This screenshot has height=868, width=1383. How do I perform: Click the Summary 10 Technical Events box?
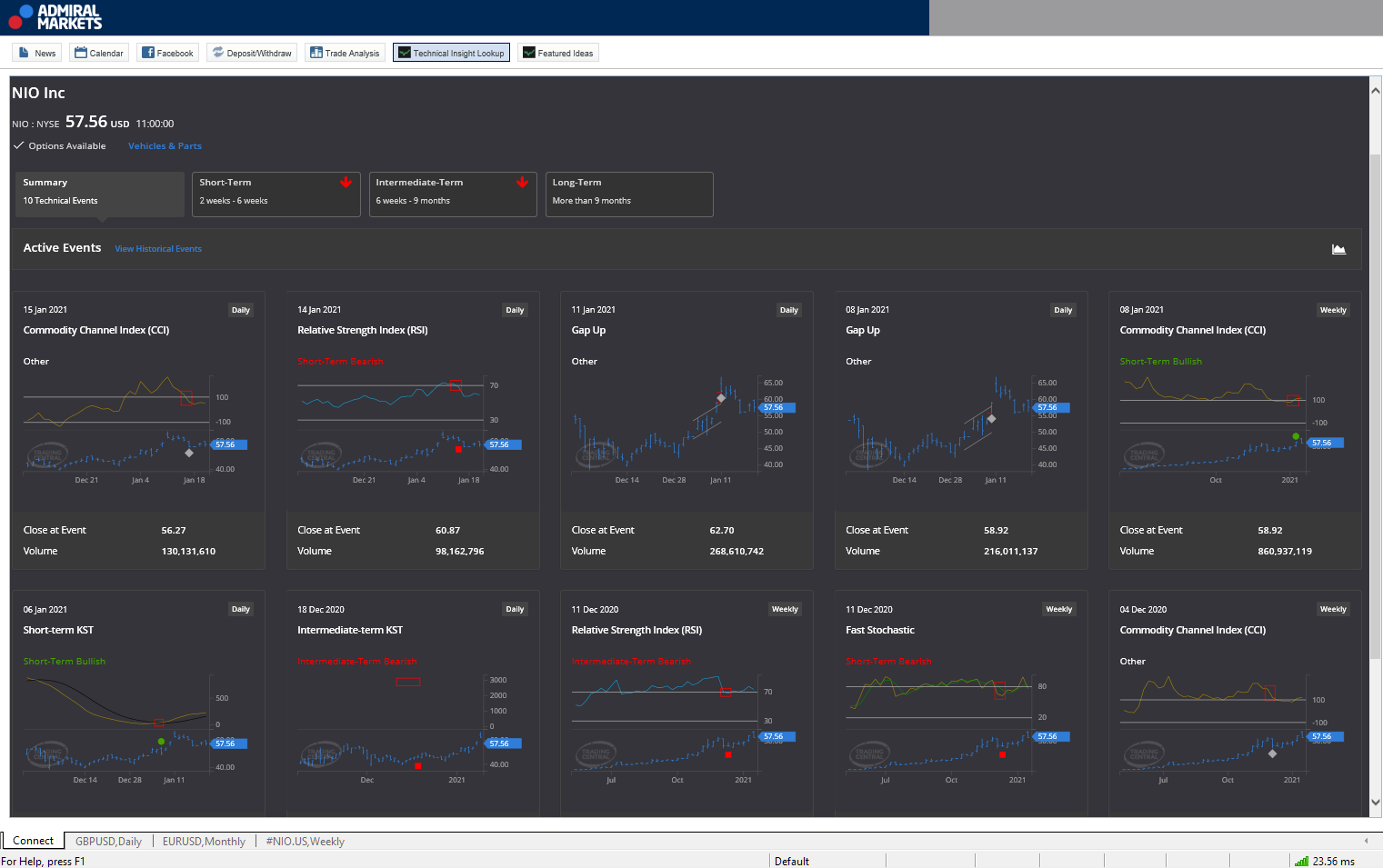[x=99, y=194]
